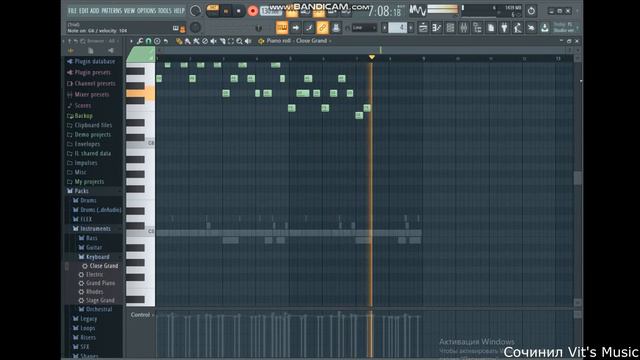The image size is (640, 360).
Task: Open the Piano roll window icon
Action: pos(436,28)
